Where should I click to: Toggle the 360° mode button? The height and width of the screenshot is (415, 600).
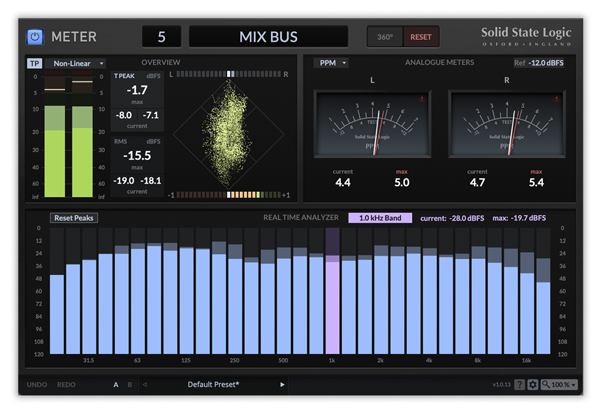tap(385, 37)
